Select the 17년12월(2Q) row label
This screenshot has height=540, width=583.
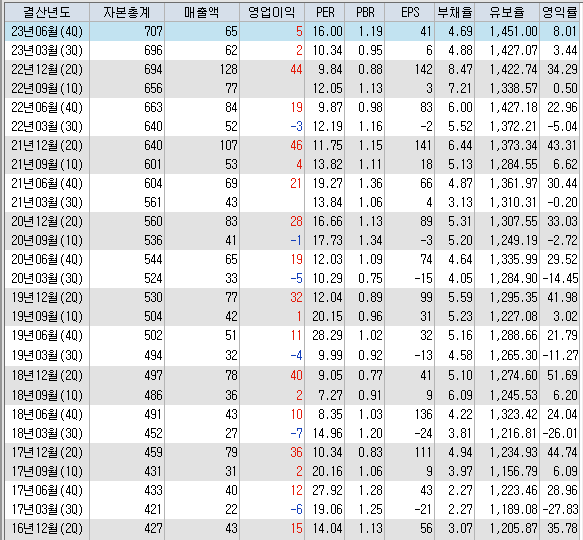coord(47,452)
